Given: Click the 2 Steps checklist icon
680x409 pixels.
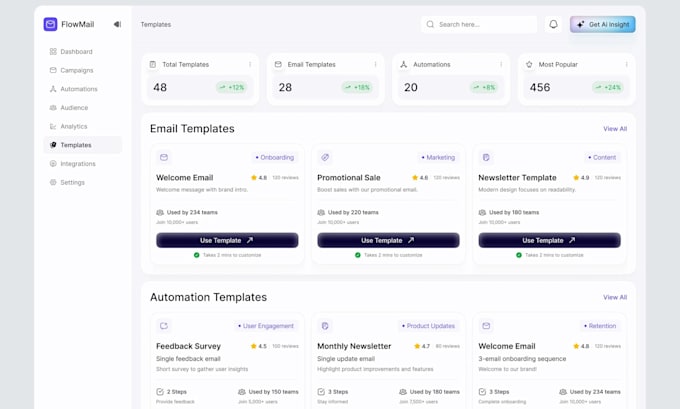Looking at the screenshot, I should [160, 392].
